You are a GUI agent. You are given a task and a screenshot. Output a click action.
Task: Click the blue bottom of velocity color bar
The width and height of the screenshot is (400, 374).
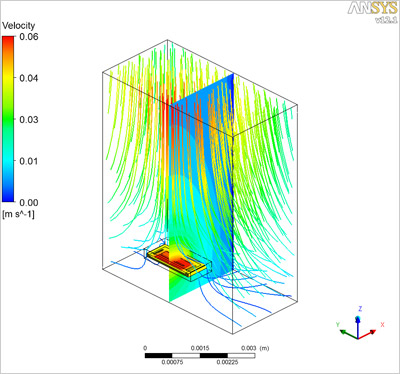[x=8, y=195]
